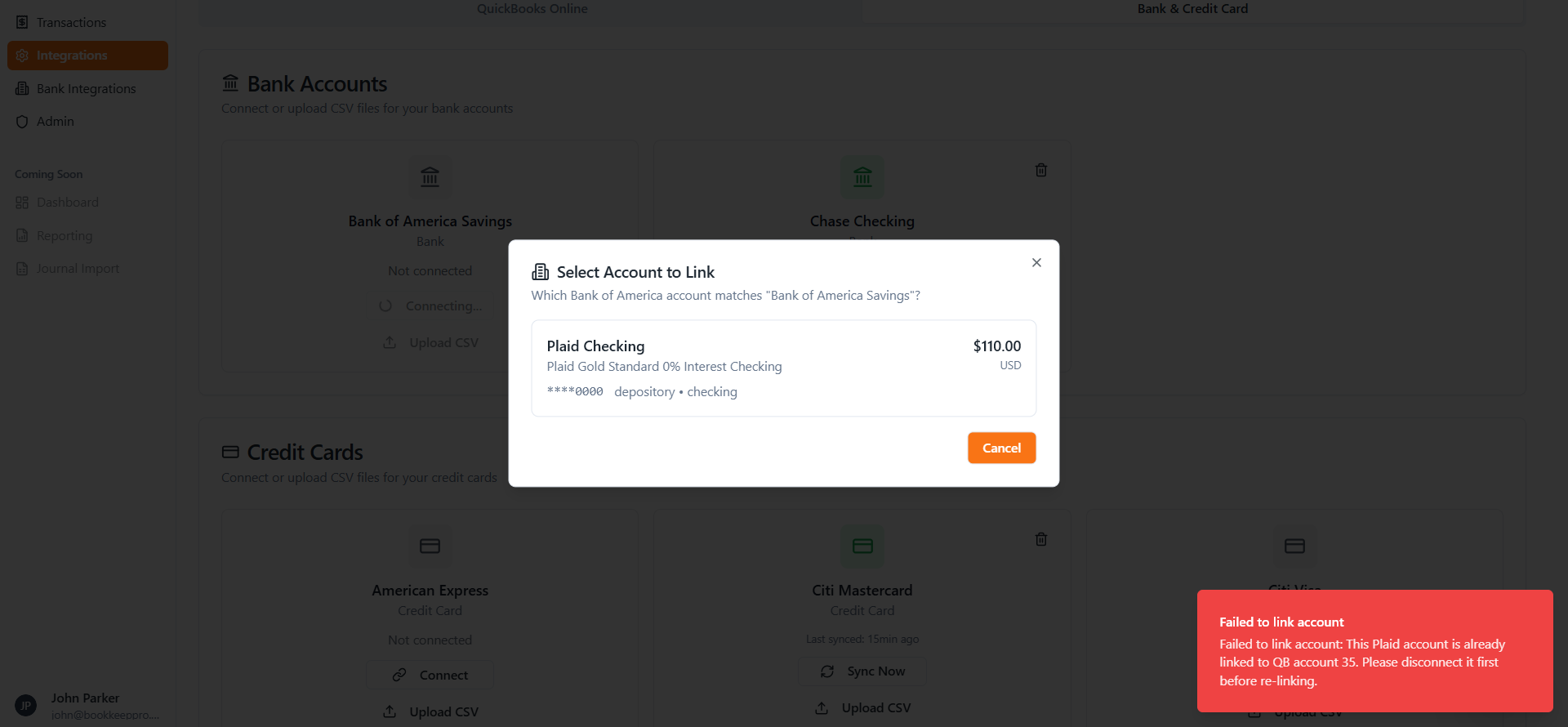This screenshot has width=1568, height=727.
Task: Go to Bank Integrations page
Action: (x=86, y=88)
